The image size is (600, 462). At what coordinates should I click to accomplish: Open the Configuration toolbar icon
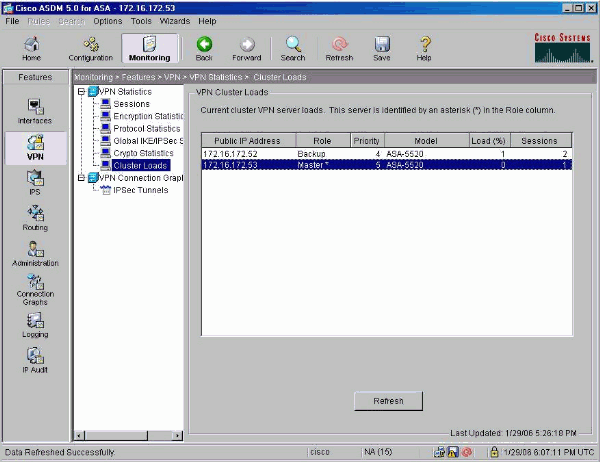[x=90, y=49]
